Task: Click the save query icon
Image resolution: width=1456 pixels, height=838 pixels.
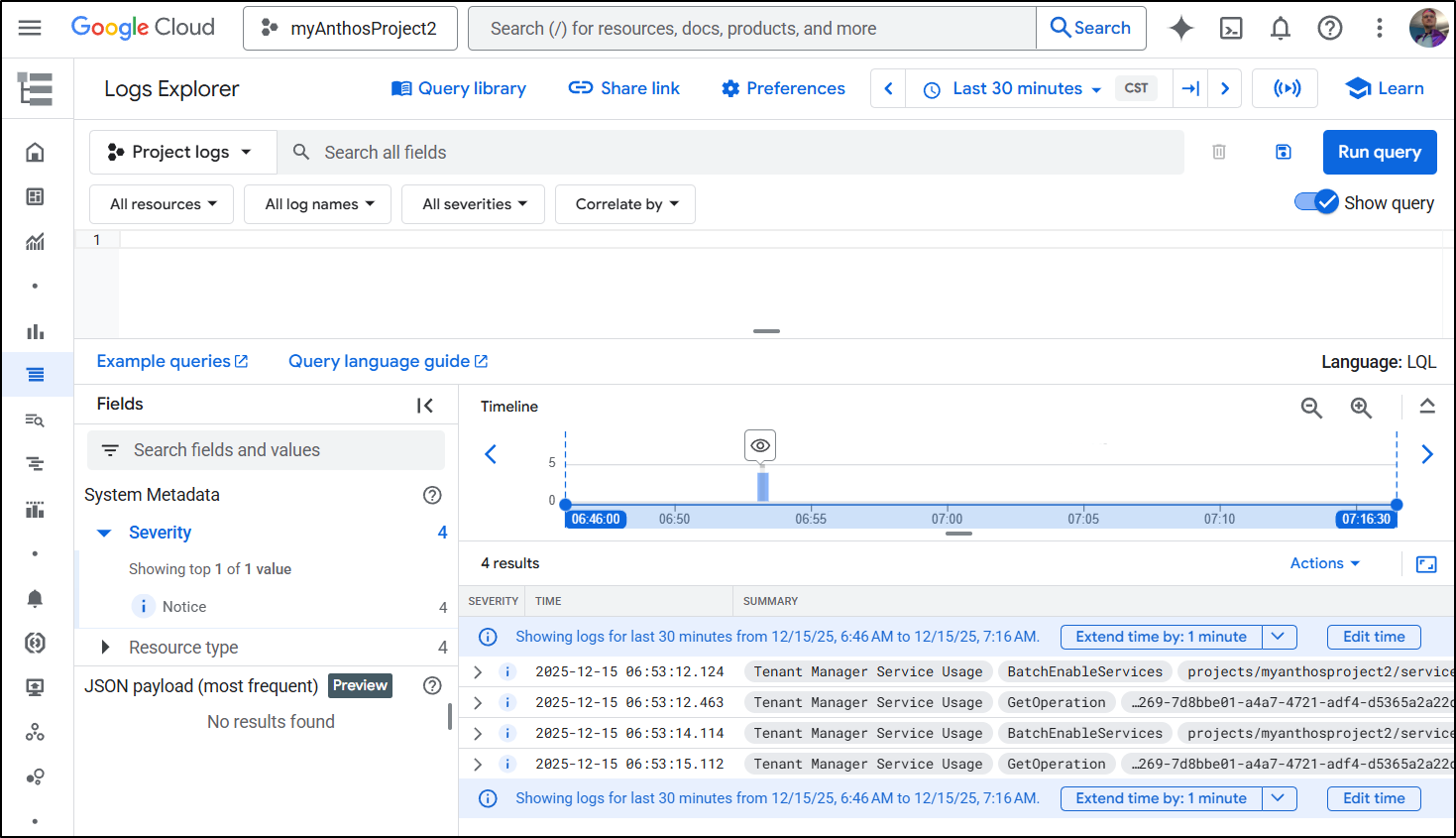Action: pyautogui.click(x=1283, y=152)
